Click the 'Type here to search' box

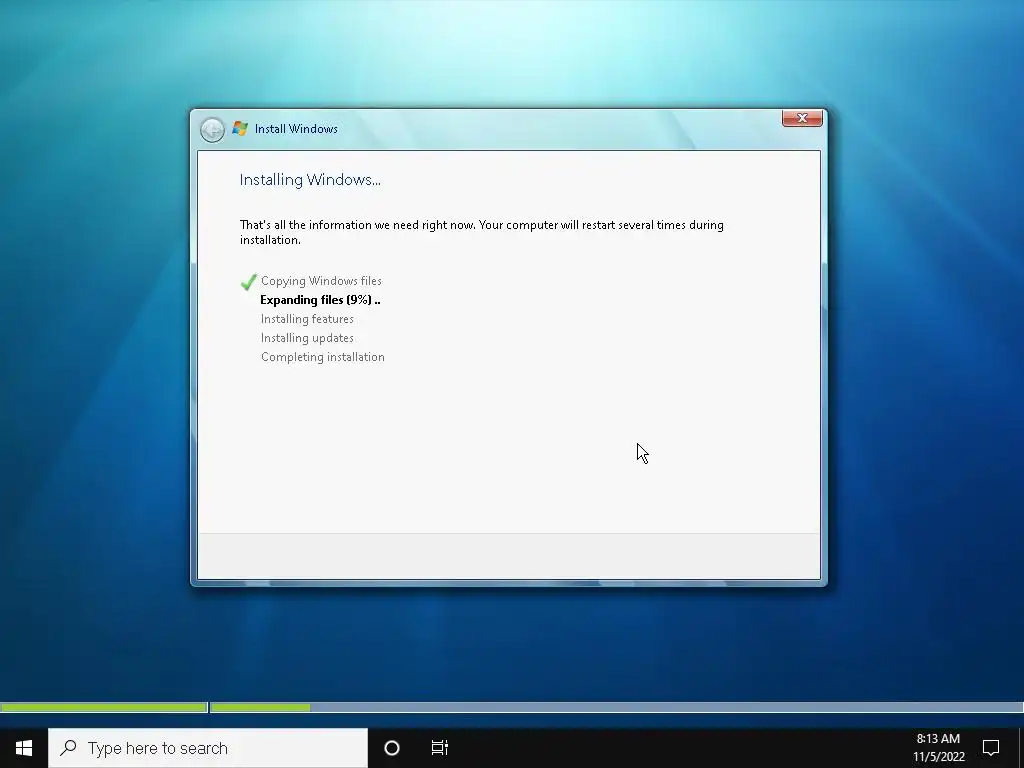pos(208,748)
